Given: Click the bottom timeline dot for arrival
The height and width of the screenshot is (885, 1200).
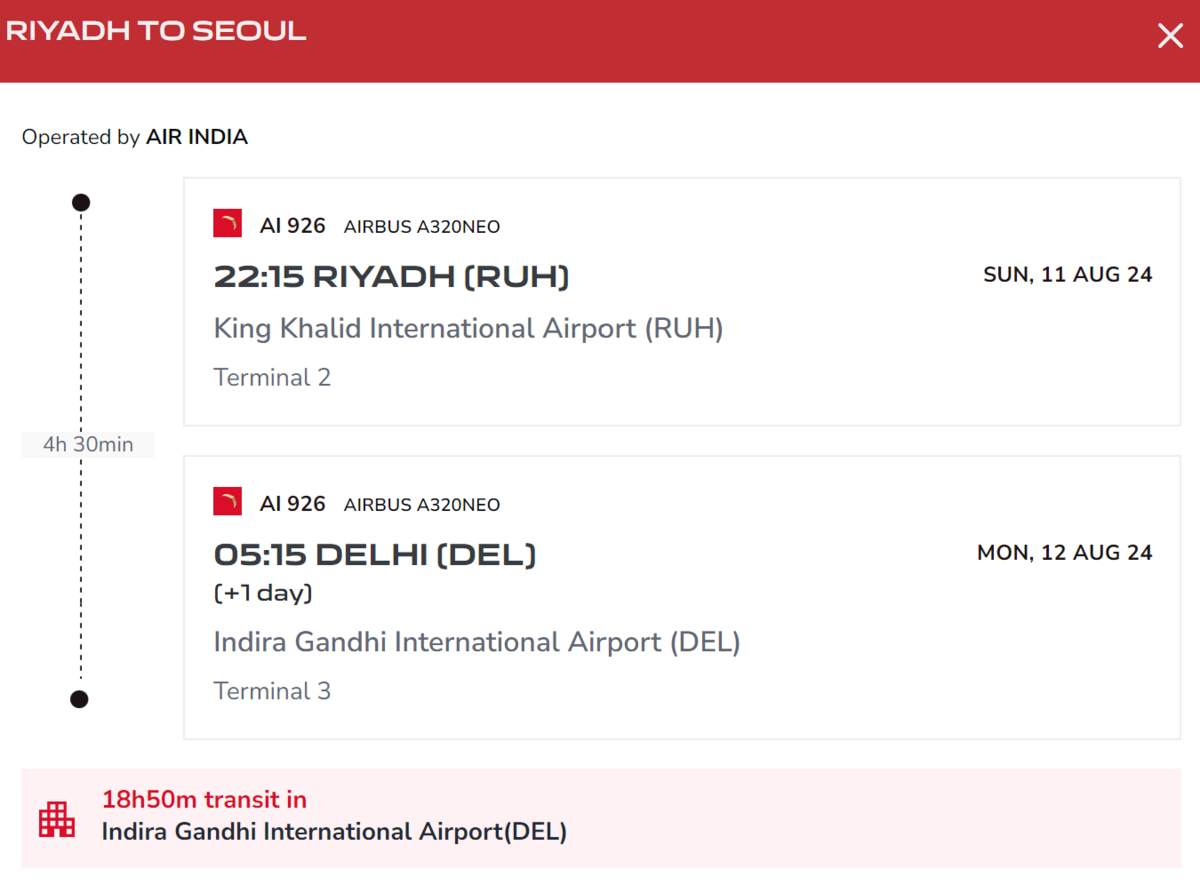Looking at the screenshot, I should pyautogui.click(x=80, y=699).
